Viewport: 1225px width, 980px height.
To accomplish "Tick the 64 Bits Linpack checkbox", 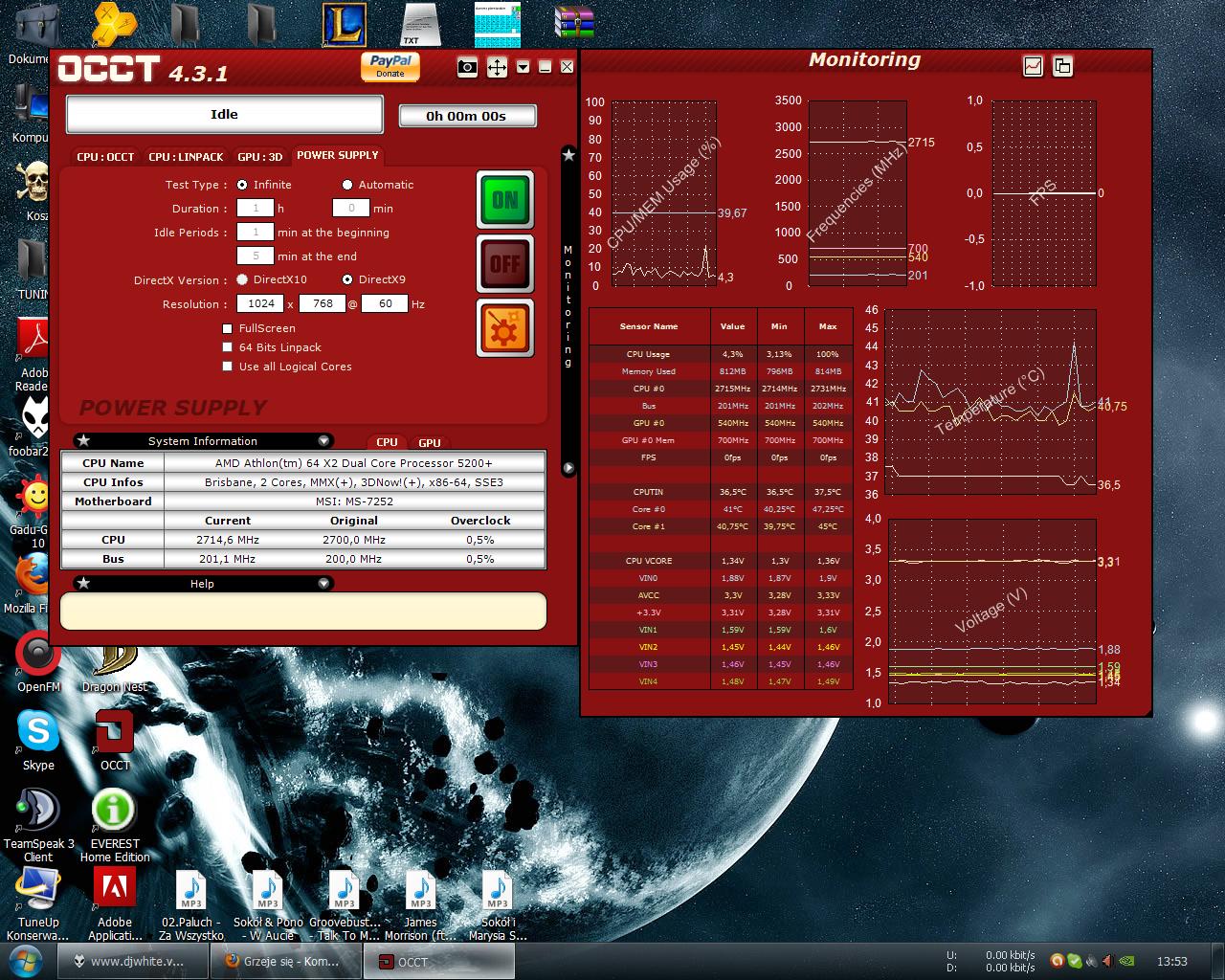I will pyautogui.click(x=228, y=347).
